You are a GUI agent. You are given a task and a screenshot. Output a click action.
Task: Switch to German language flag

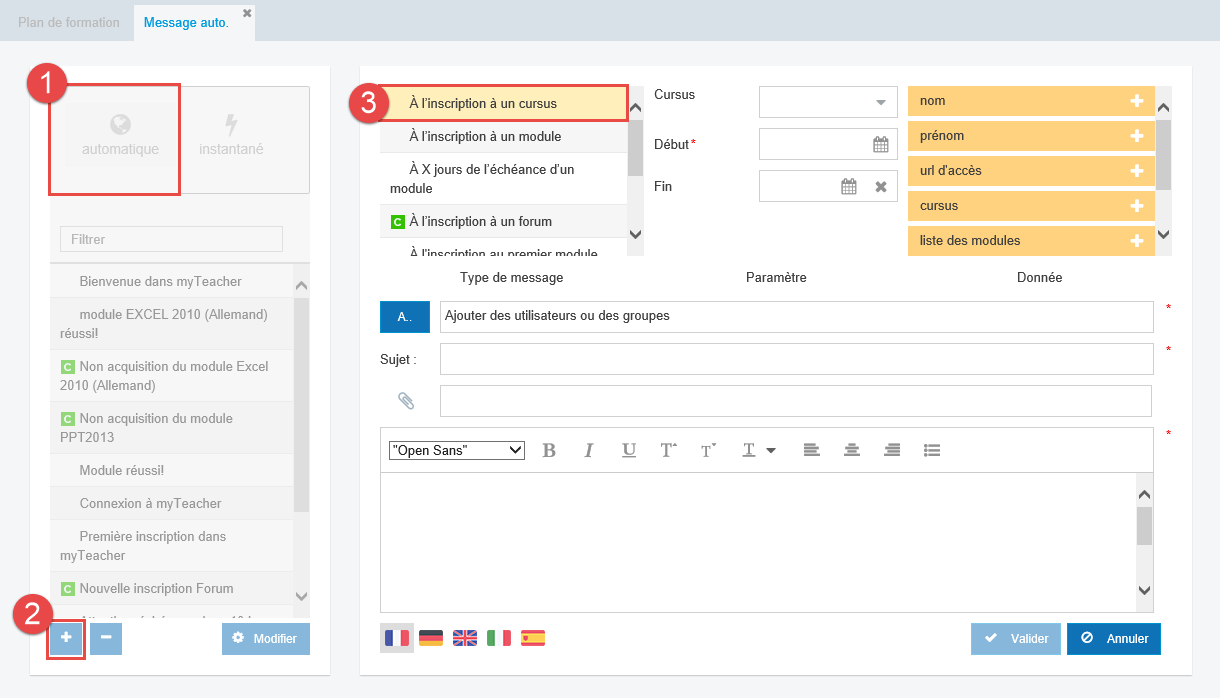[x=431, y=638]
